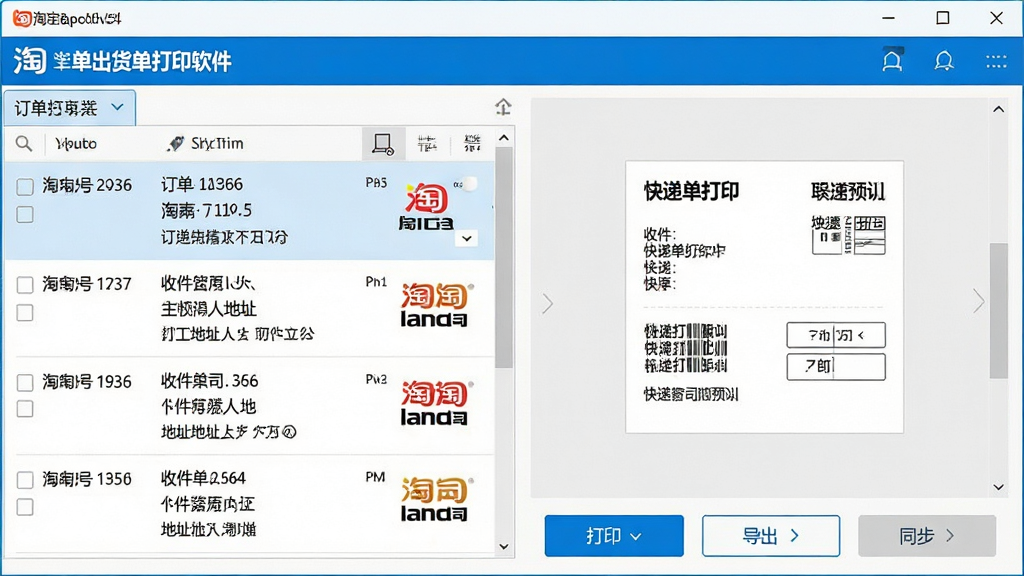
Task: Click the app icon in the title bar
Action: [x=22, y=18]
